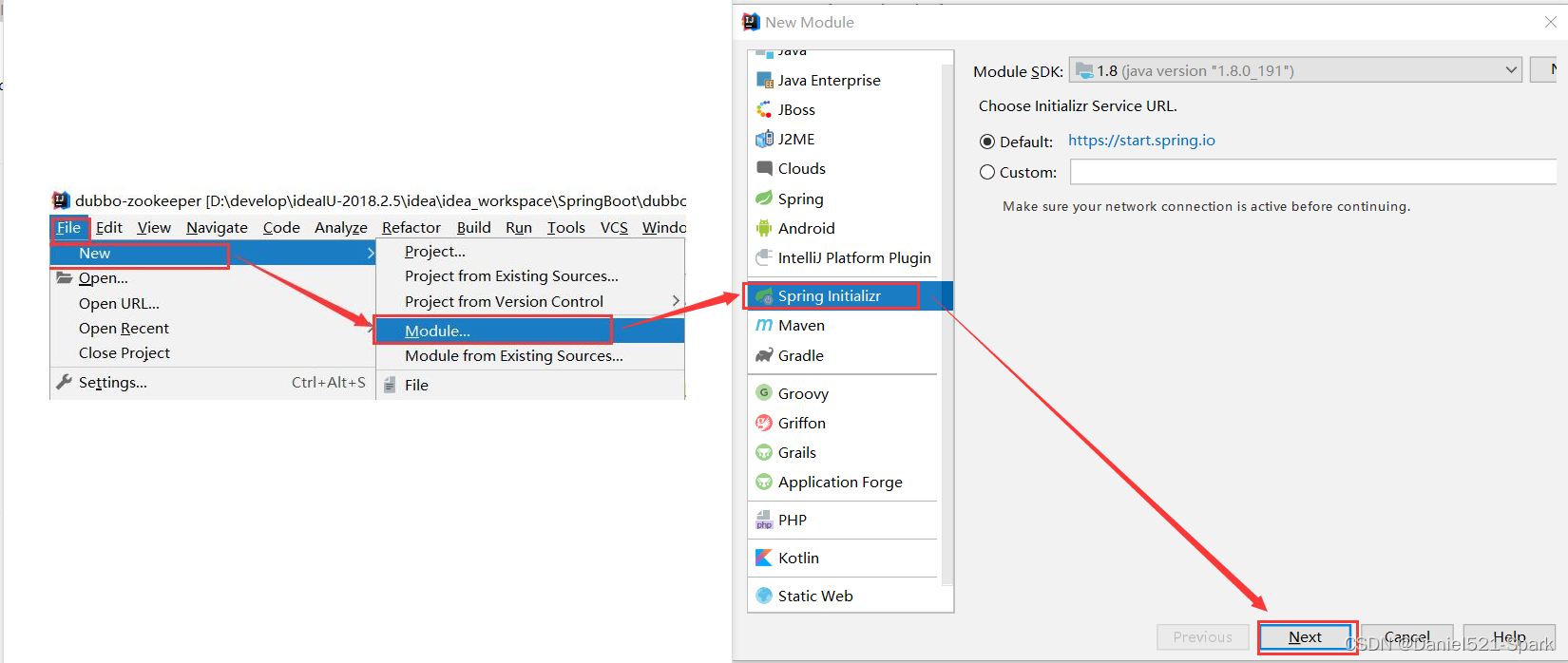Viewport: 1568px width, 663px height.
Task: Click the Previous button
Action: pos(1202,637)
